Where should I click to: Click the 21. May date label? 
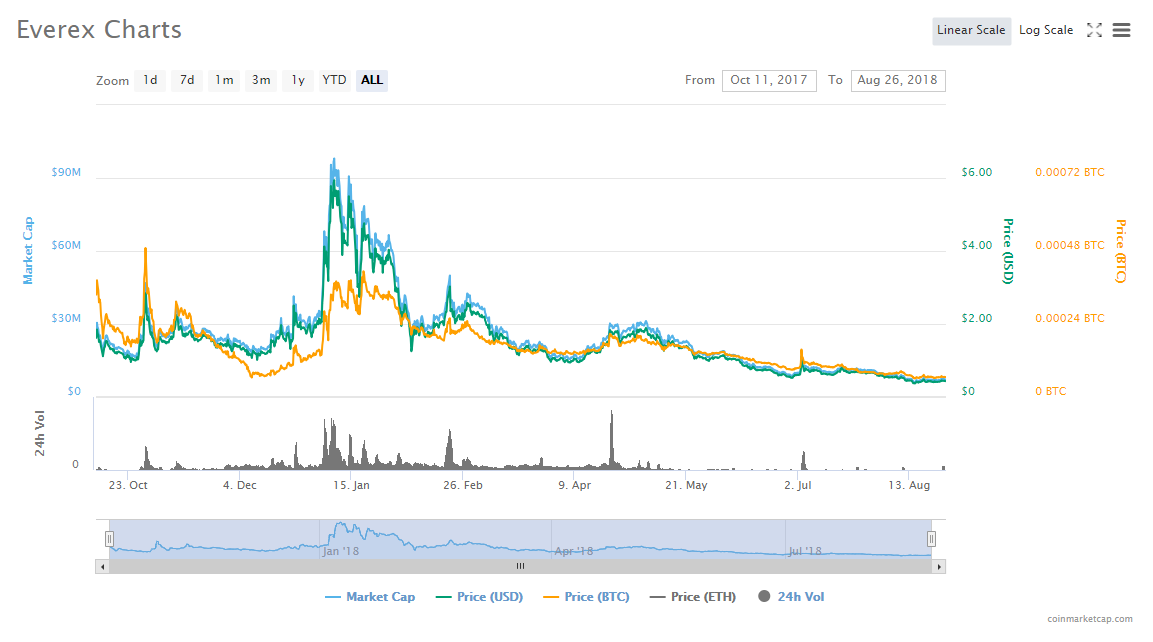point(686,485)
